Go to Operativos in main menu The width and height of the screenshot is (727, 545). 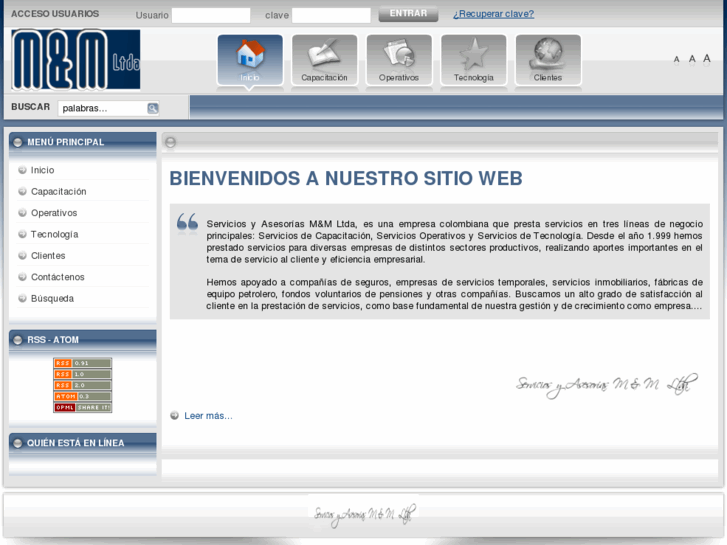(54, 213)
